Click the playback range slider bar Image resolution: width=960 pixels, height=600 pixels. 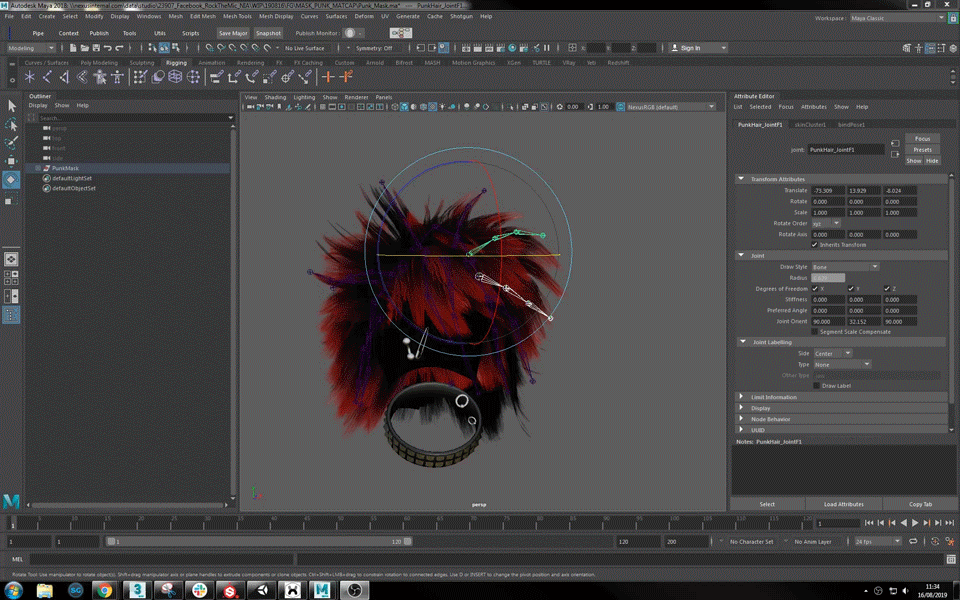(x=259, y=541)
